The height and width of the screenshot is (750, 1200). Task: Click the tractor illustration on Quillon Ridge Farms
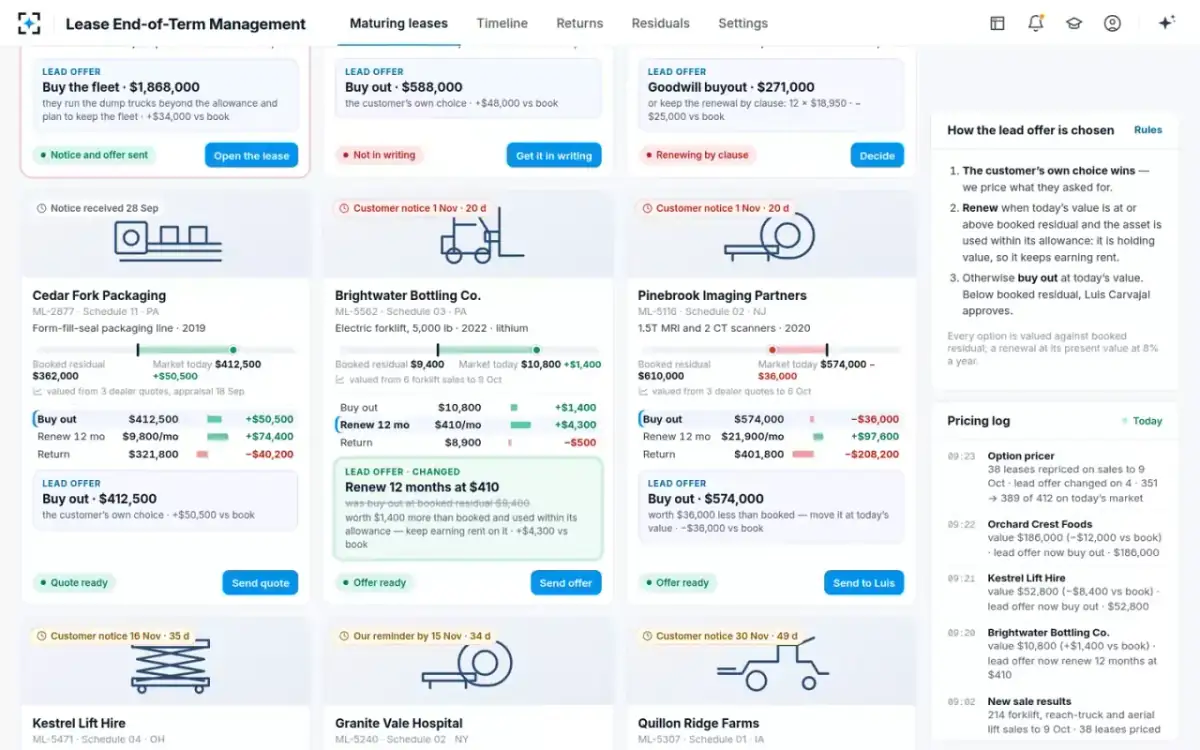[771, 664]
